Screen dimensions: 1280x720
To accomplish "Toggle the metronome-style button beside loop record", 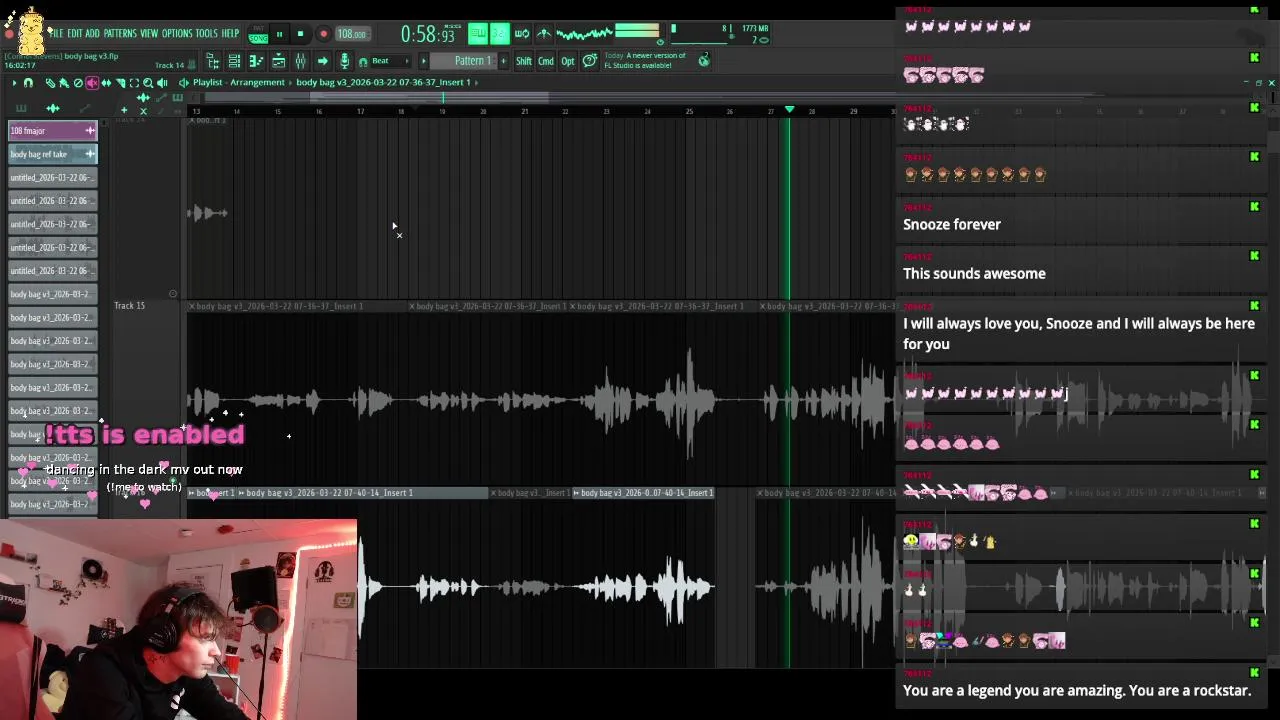I will (544, 33).
